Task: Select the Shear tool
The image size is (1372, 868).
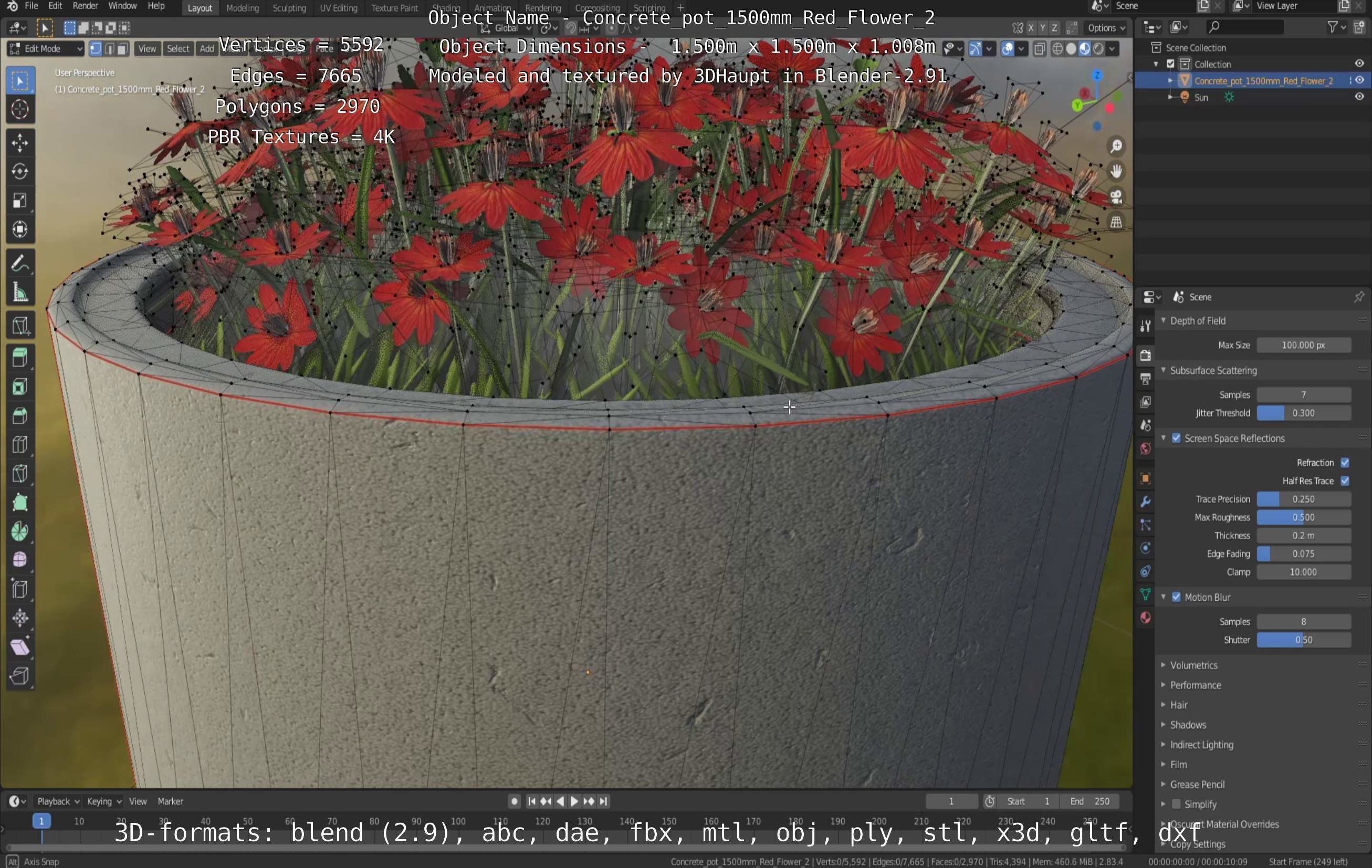Action: pos(20,647)
